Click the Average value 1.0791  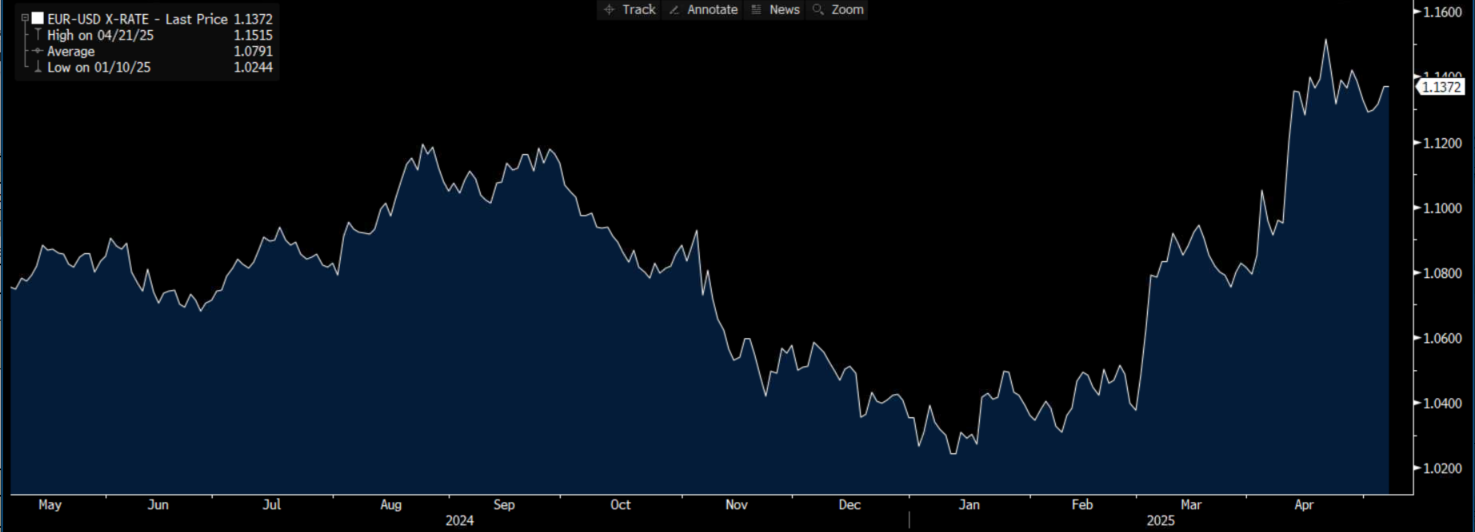click(254, 51)
